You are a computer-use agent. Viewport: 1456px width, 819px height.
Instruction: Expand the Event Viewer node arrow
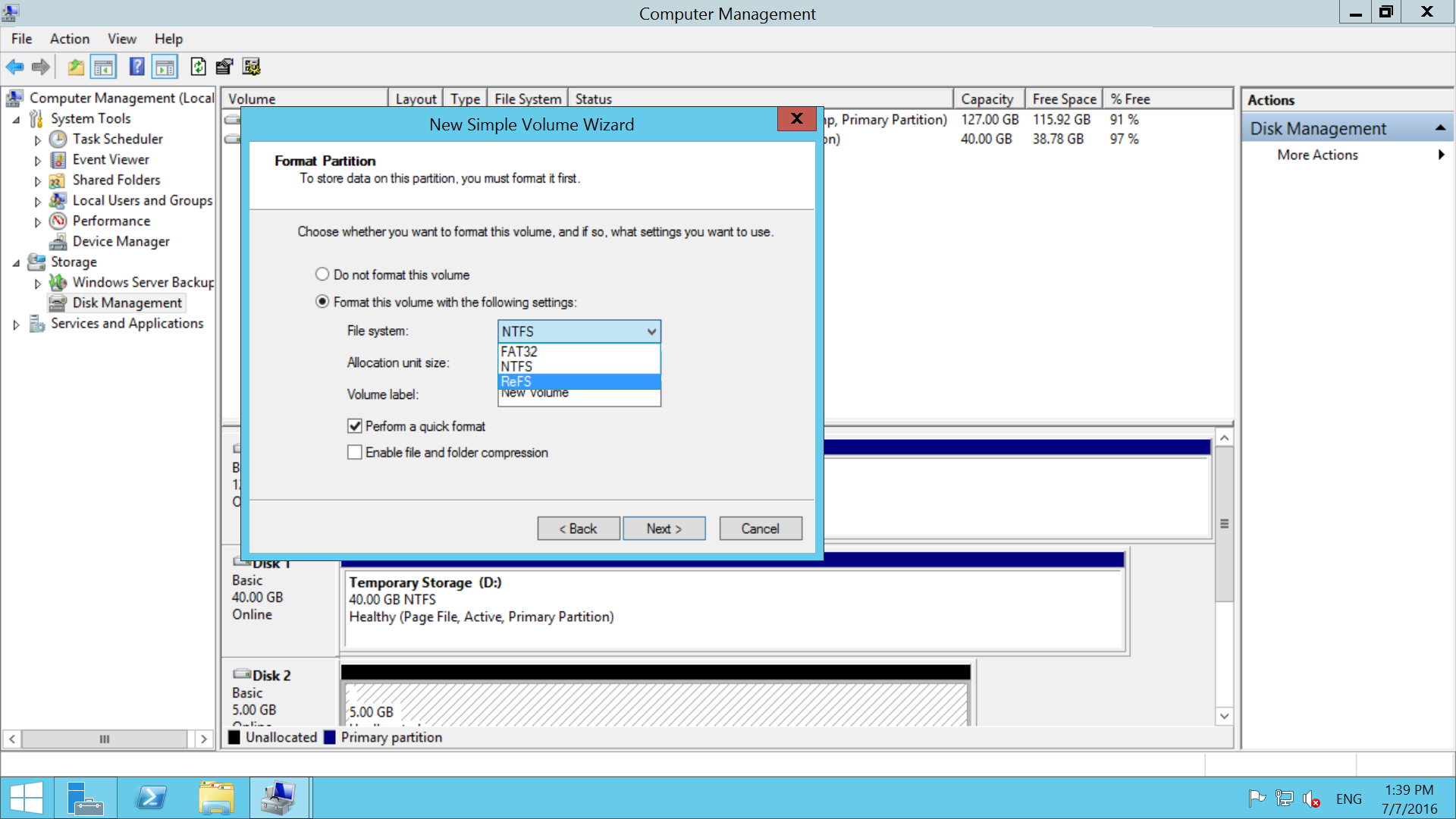(x=37, y=160)
